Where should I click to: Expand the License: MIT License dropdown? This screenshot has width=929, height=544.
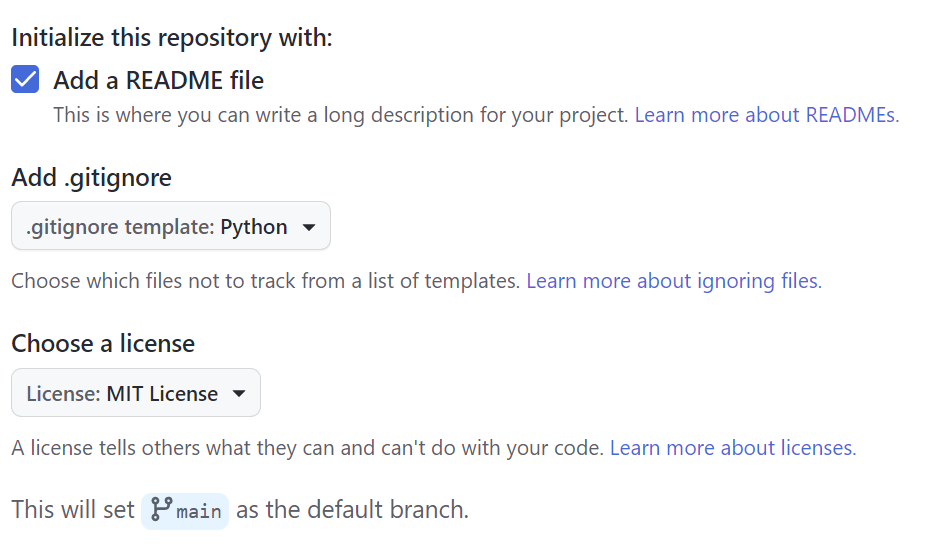pyautogui.click(x=135, y=393)
